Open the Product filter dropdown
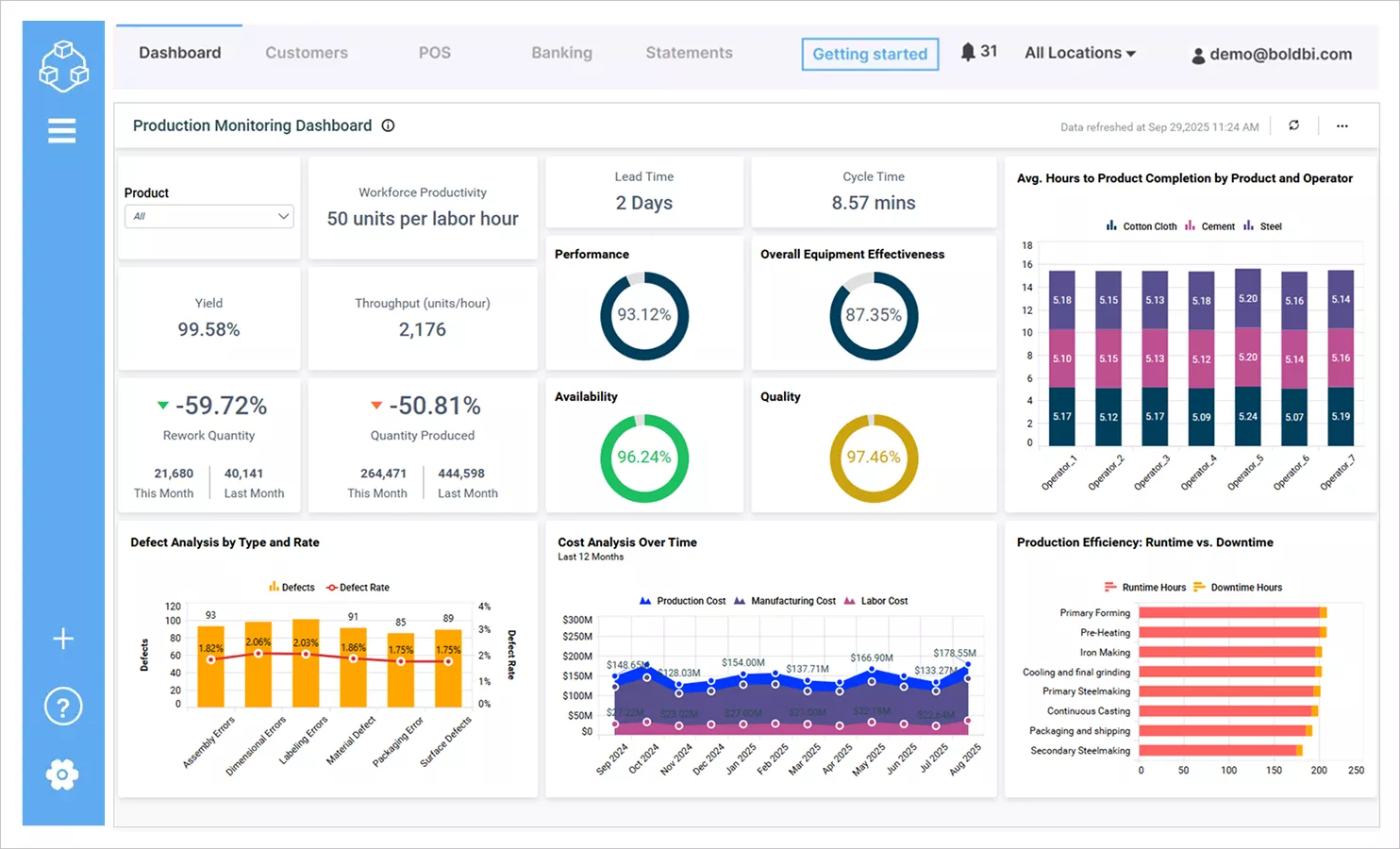The image size is (1400, 849). click(x=208, y=216)
